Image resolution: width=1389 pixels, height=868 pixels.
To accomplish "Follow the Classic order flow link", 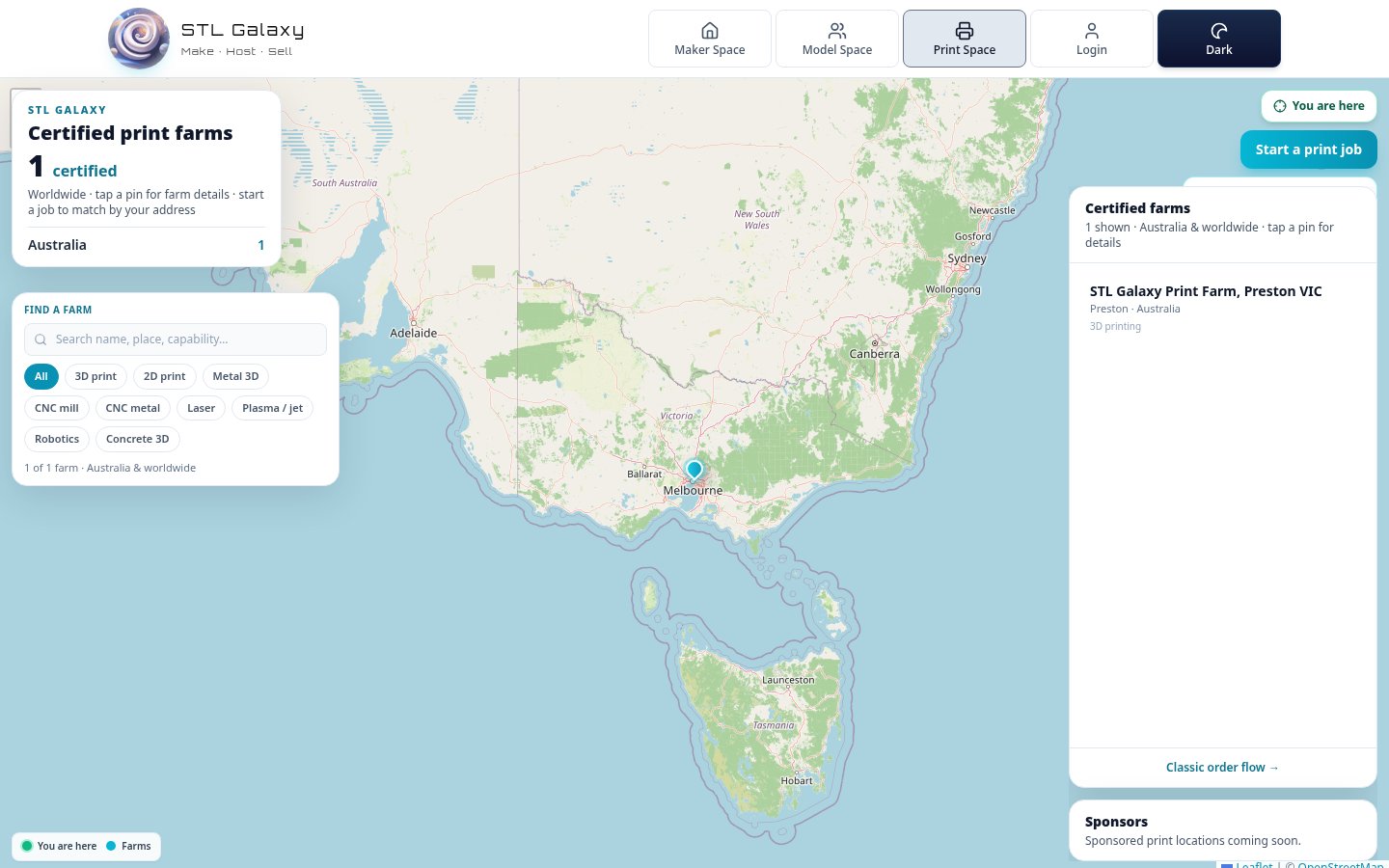I will (1222, 768).
